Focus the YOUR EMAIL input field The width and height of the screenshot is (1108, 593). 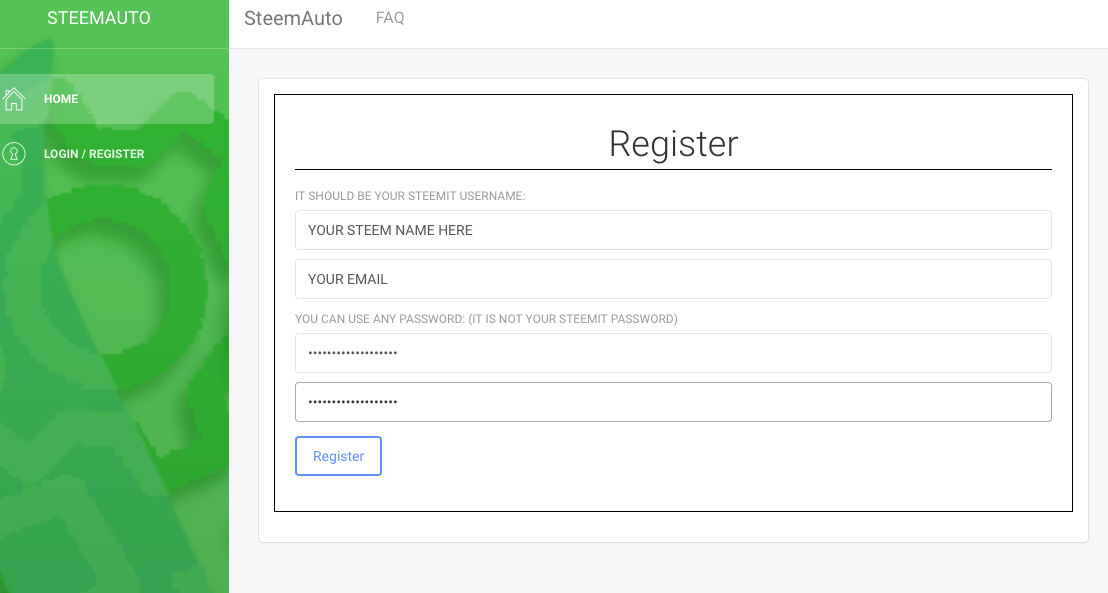pyautogui.click(x=673, y=279)
